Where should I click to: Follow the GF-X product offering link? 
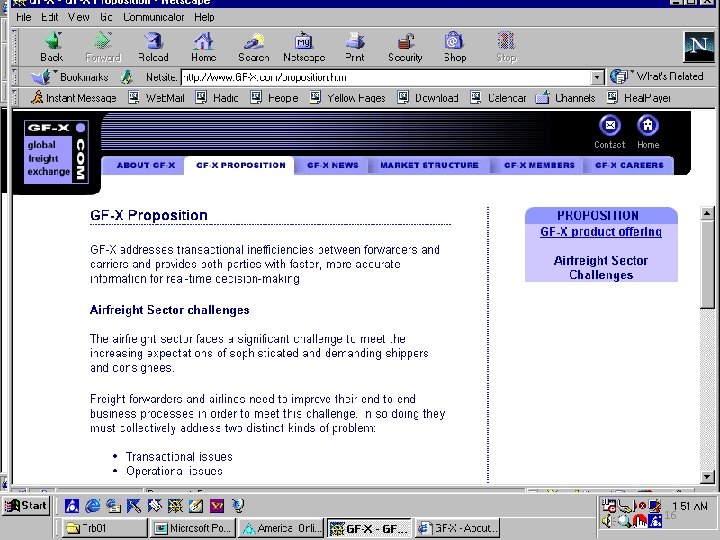[601, 232]
